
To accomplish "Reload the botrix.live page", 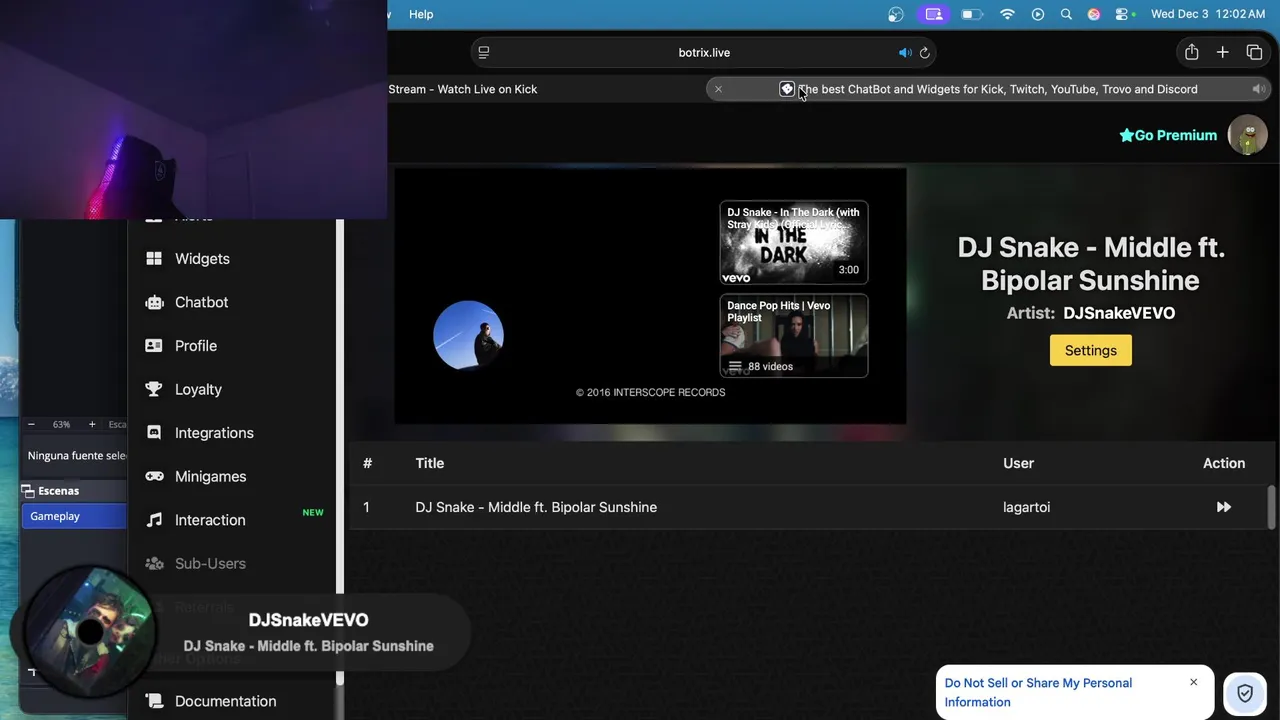I will [925, 52].
